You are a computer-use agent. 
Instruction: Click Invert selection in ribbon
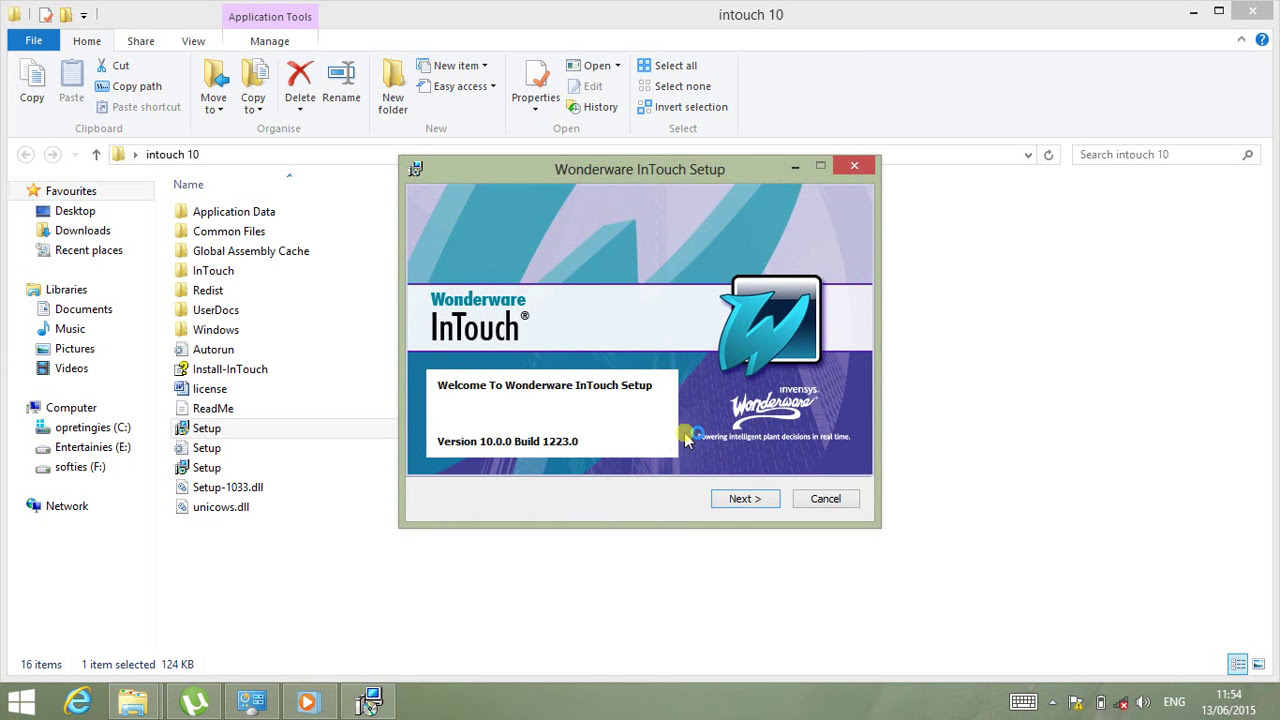tap(682, 107)
